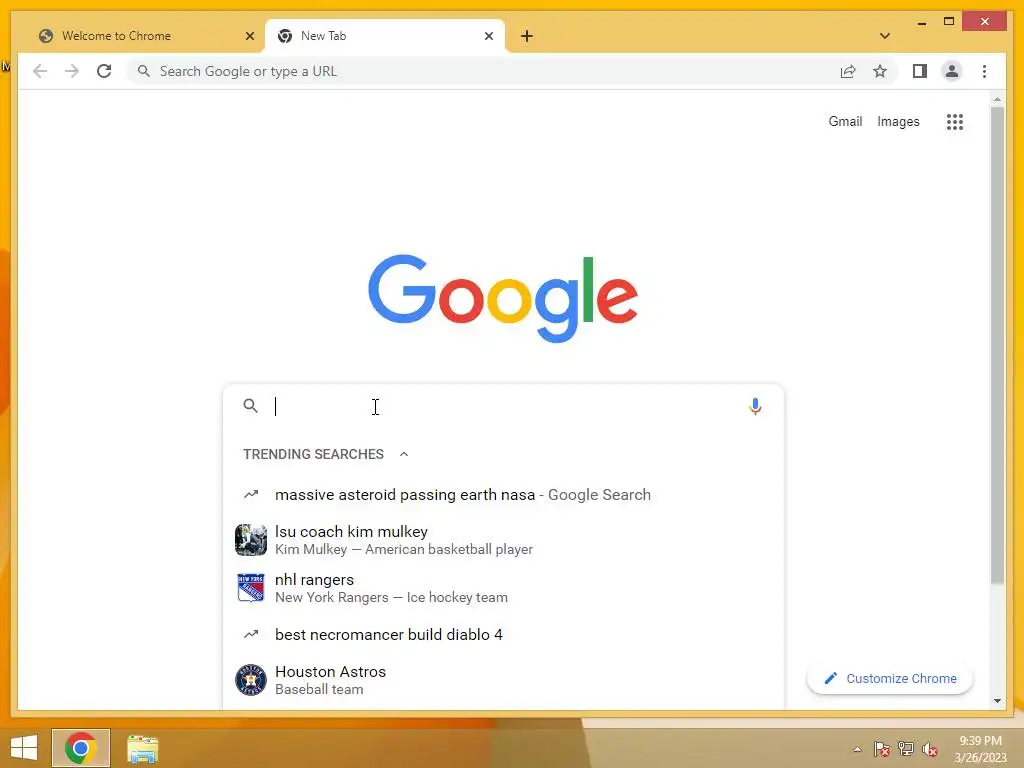
Task: Open the Windows Start button
Action: 24,748
